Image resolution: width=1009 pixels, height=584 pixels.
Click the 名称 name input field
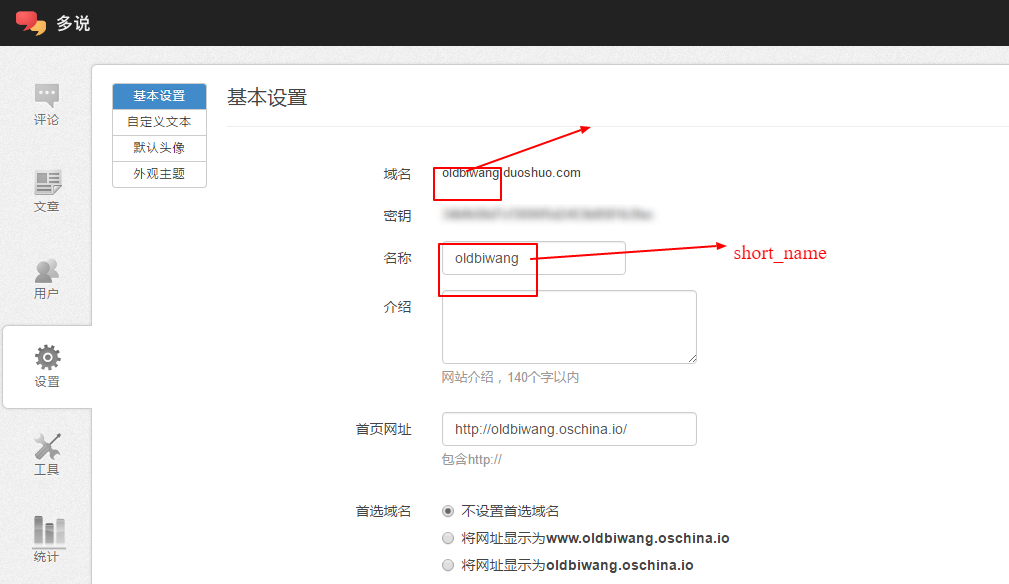click(x=533, y=258)
